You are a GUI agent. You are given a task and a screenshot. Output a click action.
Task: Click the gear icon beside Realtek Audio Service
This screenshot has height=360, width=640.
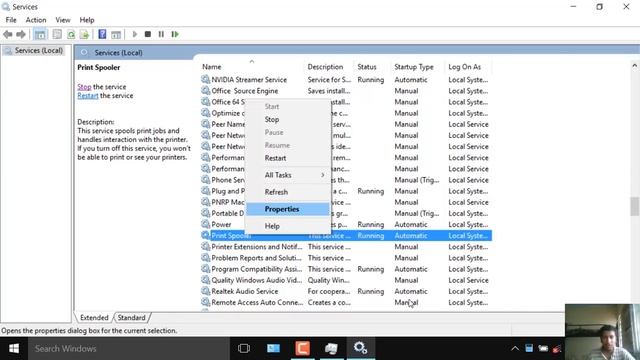[x=206, y=291]
